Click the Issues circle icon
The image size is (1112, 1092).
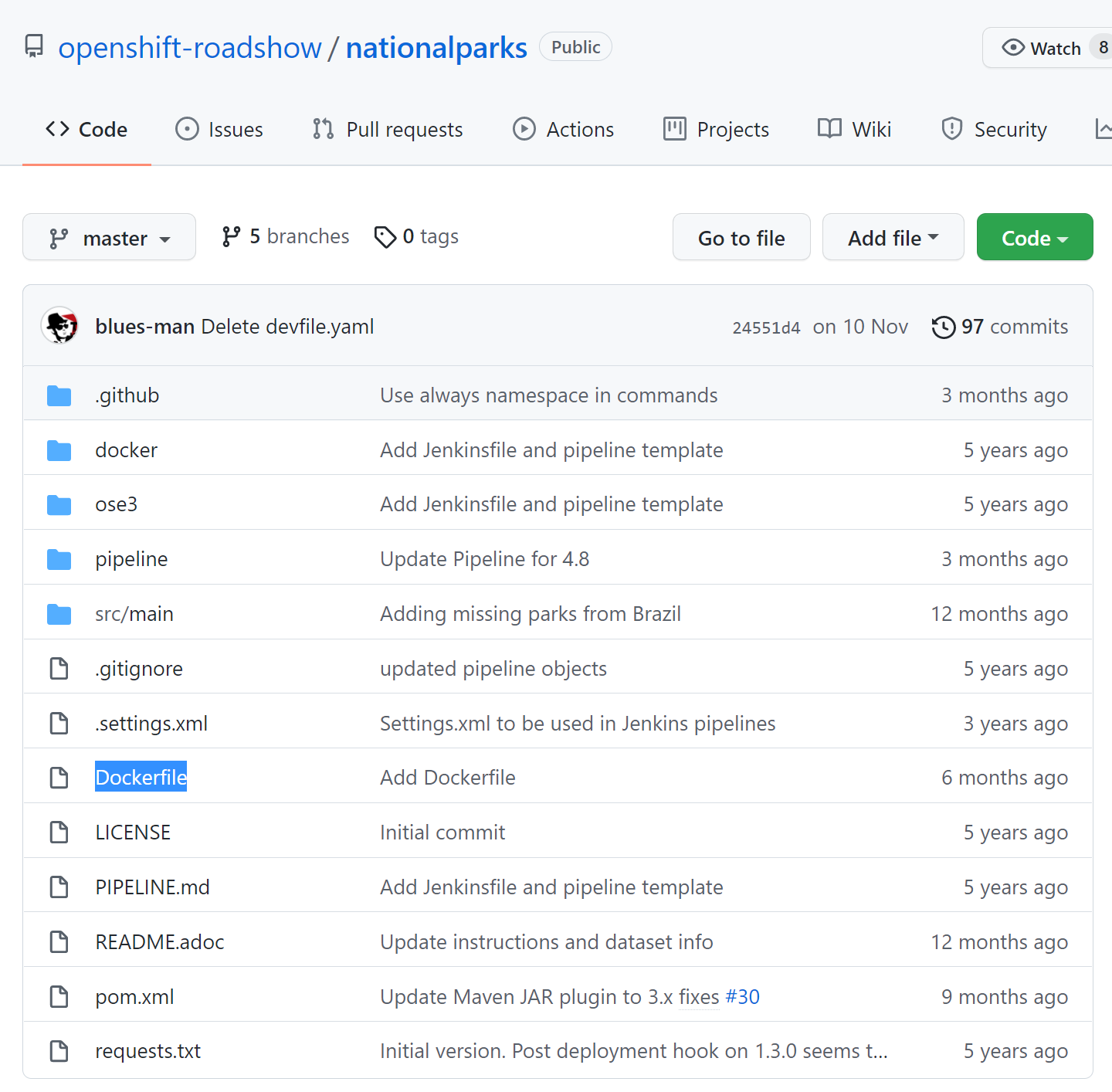click(x=188, y=129)
